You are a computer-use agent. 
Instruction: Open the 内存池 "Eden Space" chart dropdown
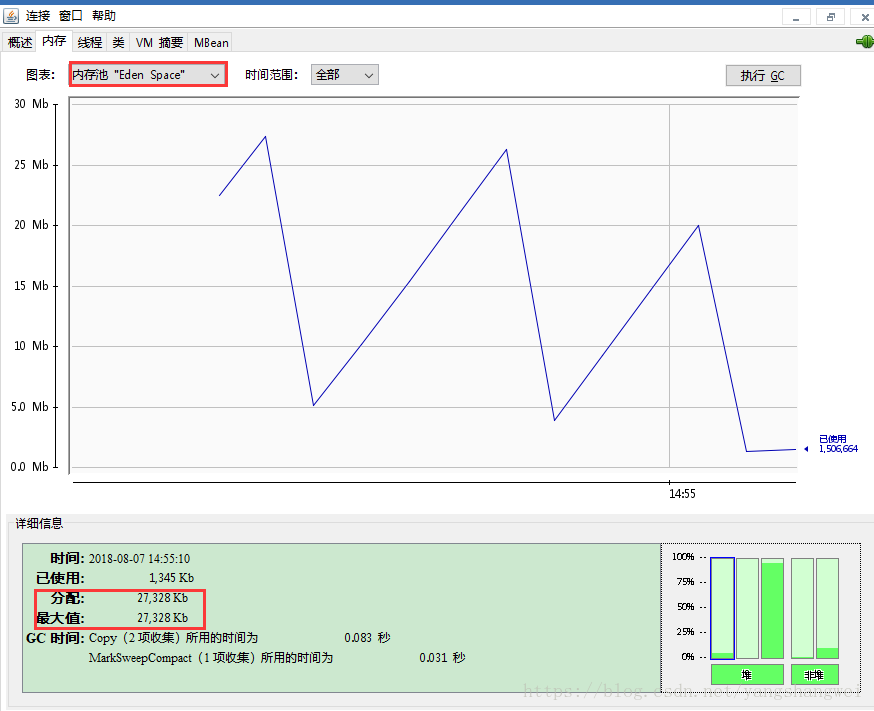[x=147, y=75]
